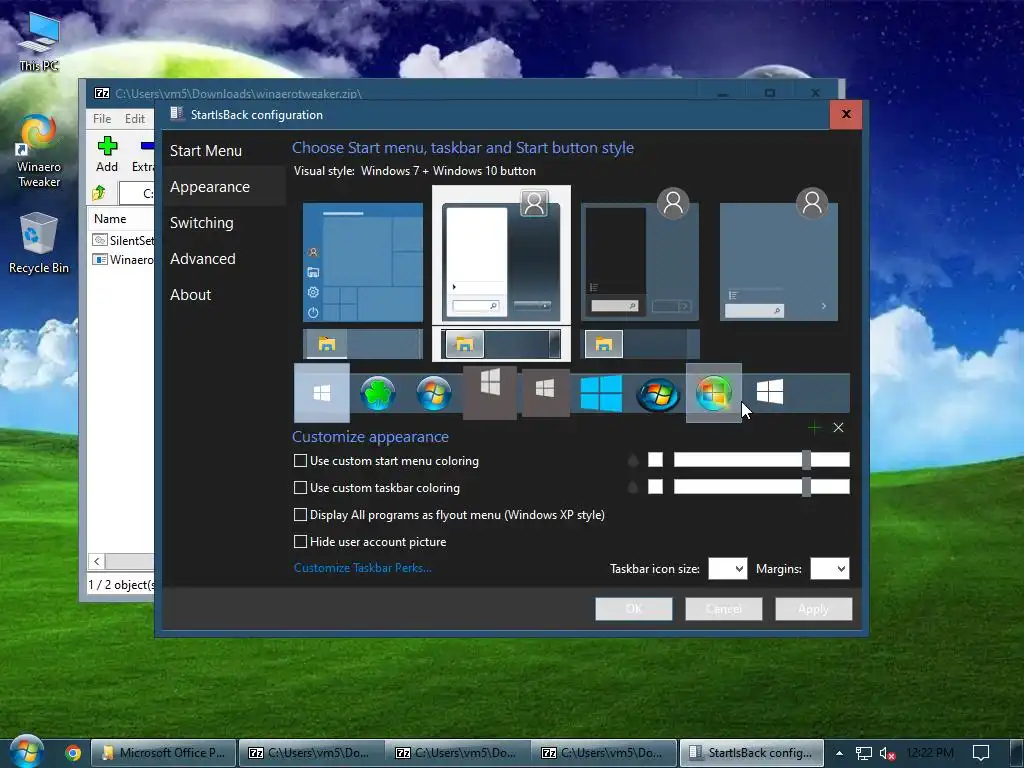The height and width of the screenshot is (768, 1024).
Task: Click the Add button in 7-Zip toolbar
Action: click(107, 154)
